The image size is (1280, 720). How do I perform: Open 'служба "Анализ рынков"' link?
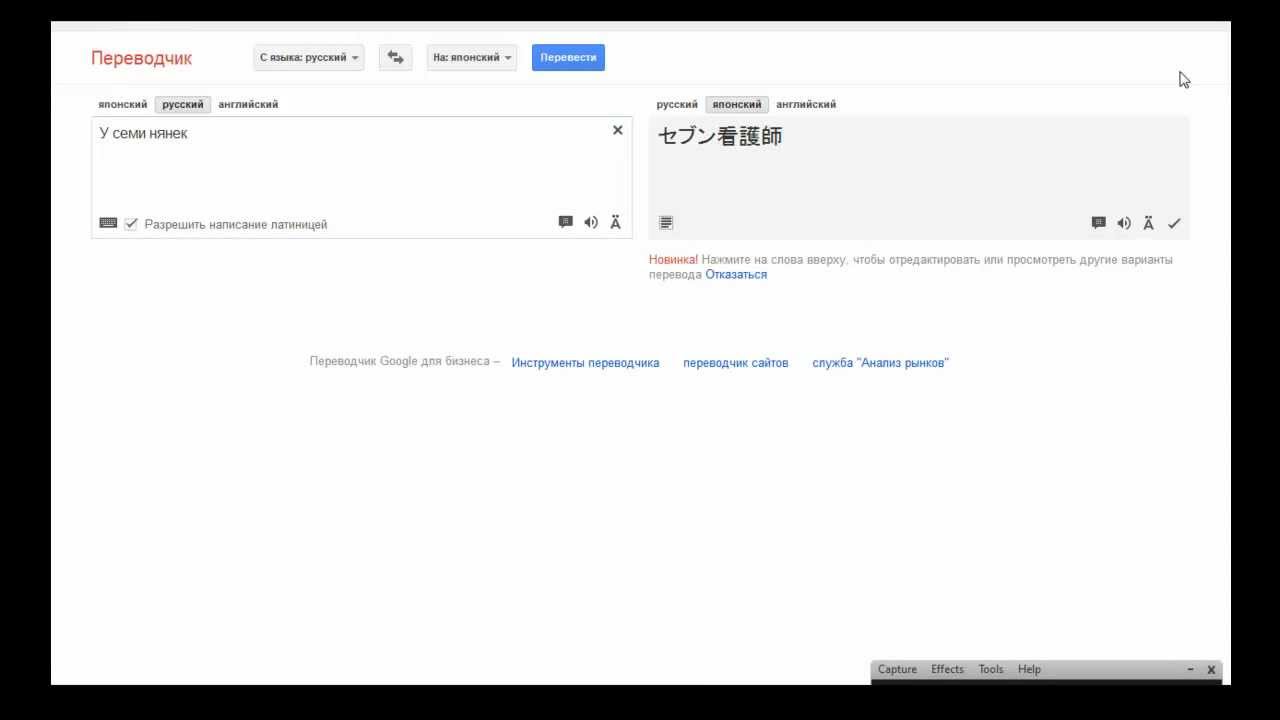(880, 363)
